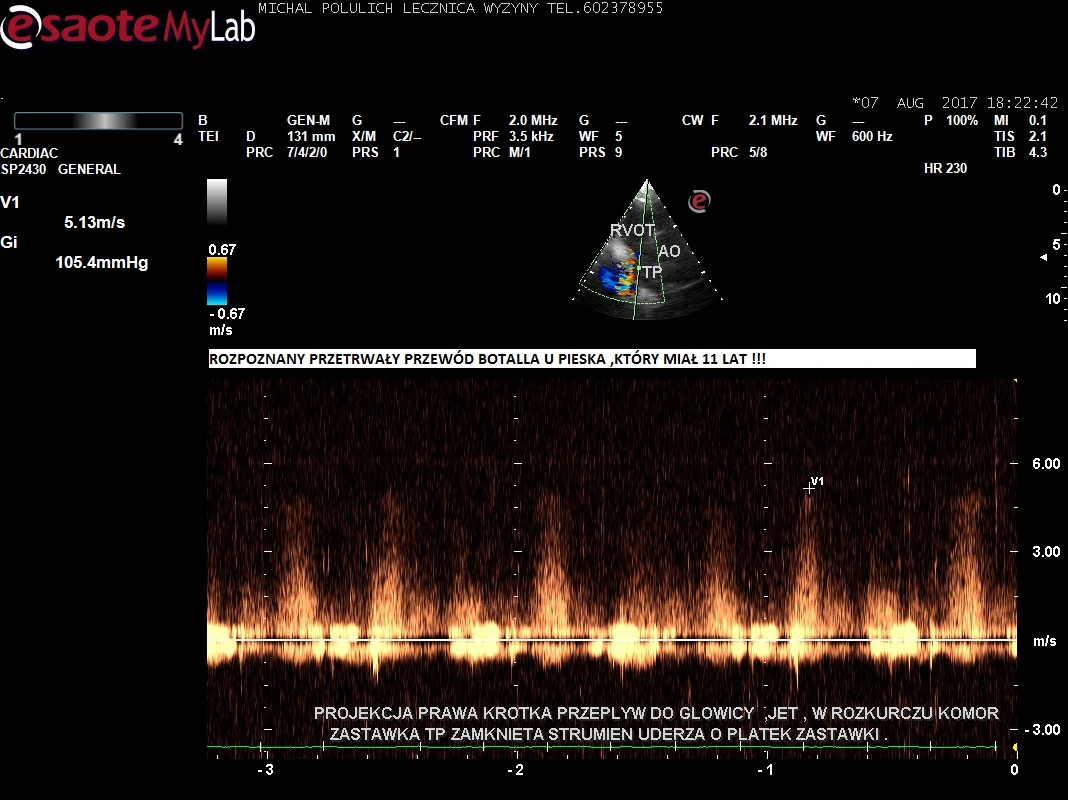
Task: Click the RVOT label in the sector image
Action: (x=631, y=231)
